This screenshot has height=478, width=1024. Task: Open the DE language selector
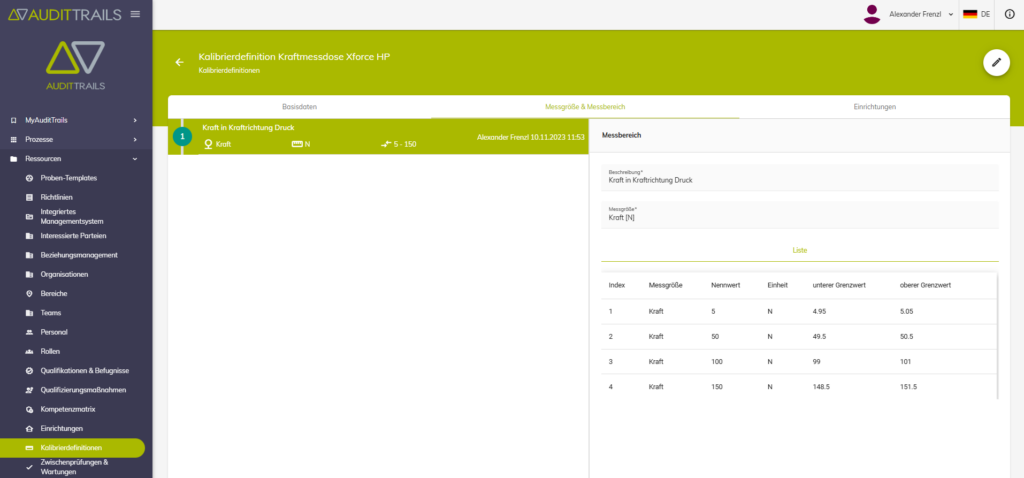coord(976,14)
